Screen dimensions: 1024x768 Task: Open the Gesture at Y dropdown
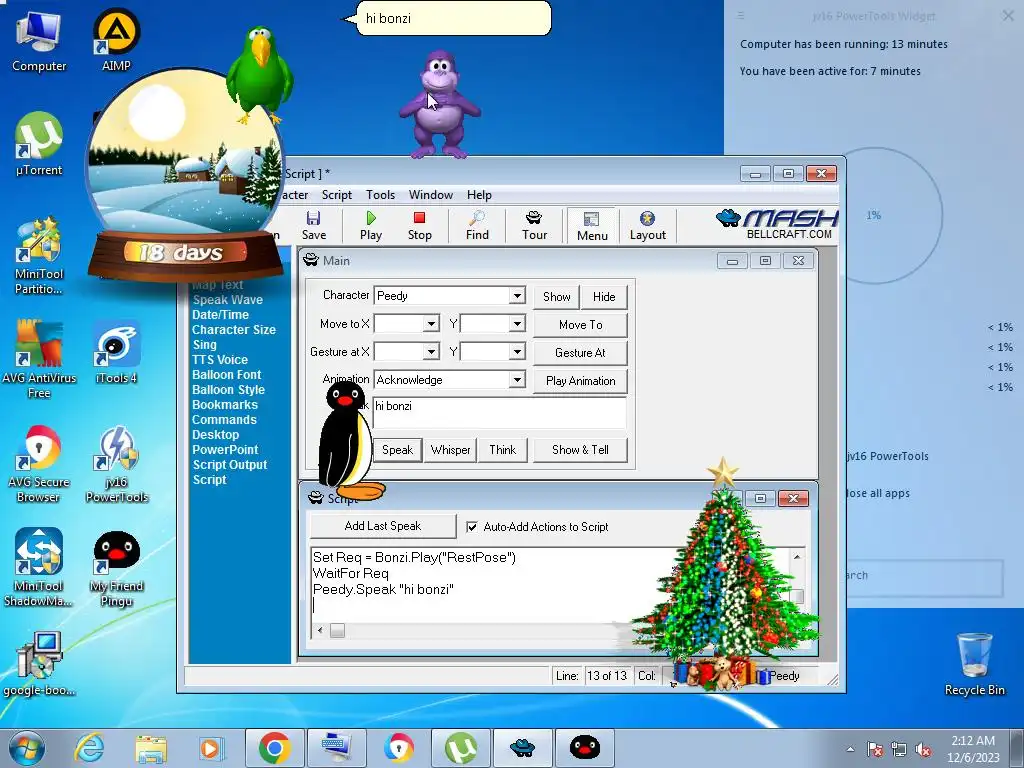pos(517,352)
